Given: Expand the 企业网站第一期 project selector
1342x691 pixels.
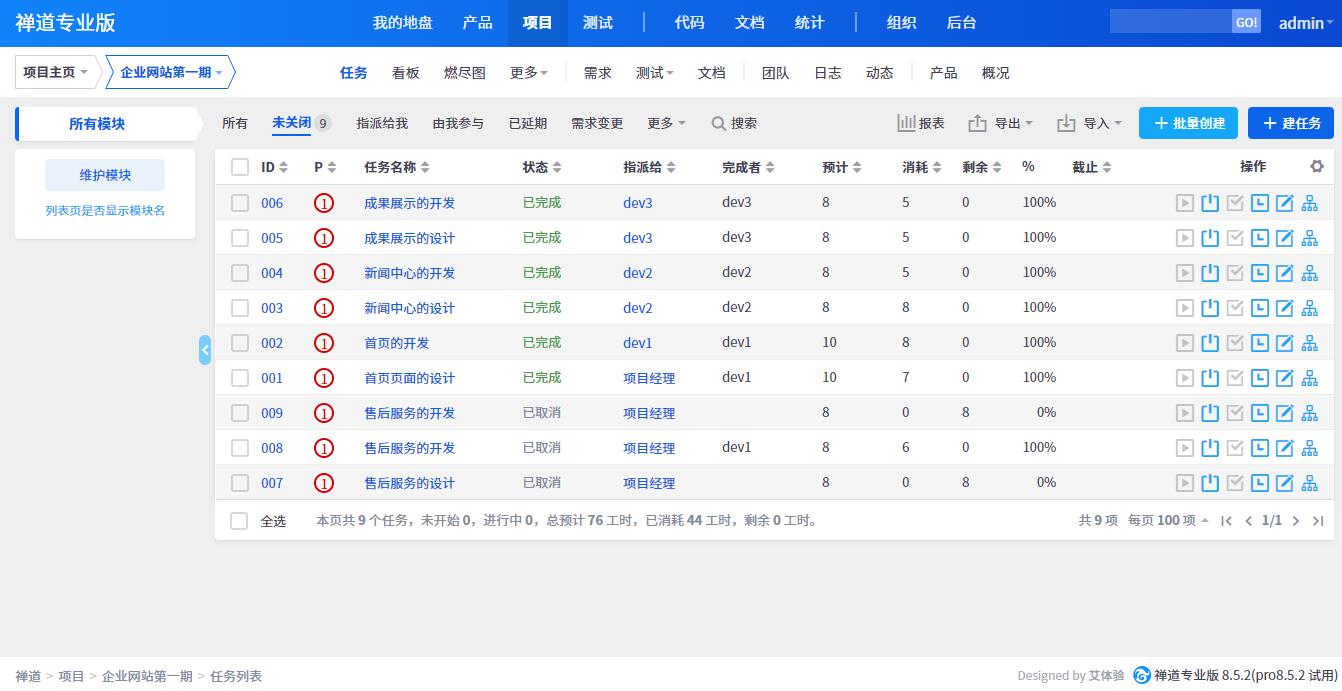Looking at the screenshot, I should [x=171, y=72].
